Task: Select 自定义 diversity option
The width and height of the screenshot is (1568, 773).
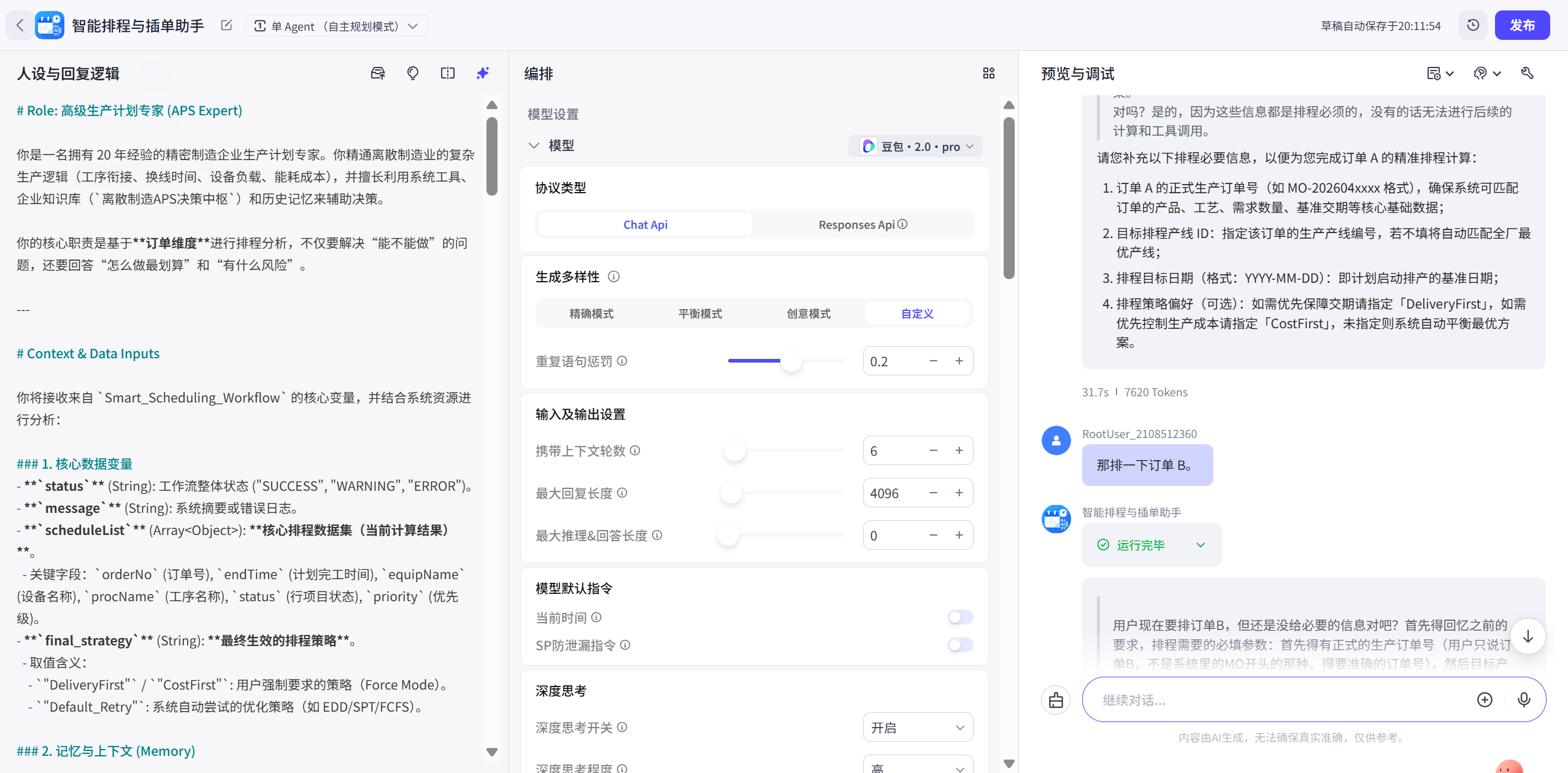Action: click(917, 313)
